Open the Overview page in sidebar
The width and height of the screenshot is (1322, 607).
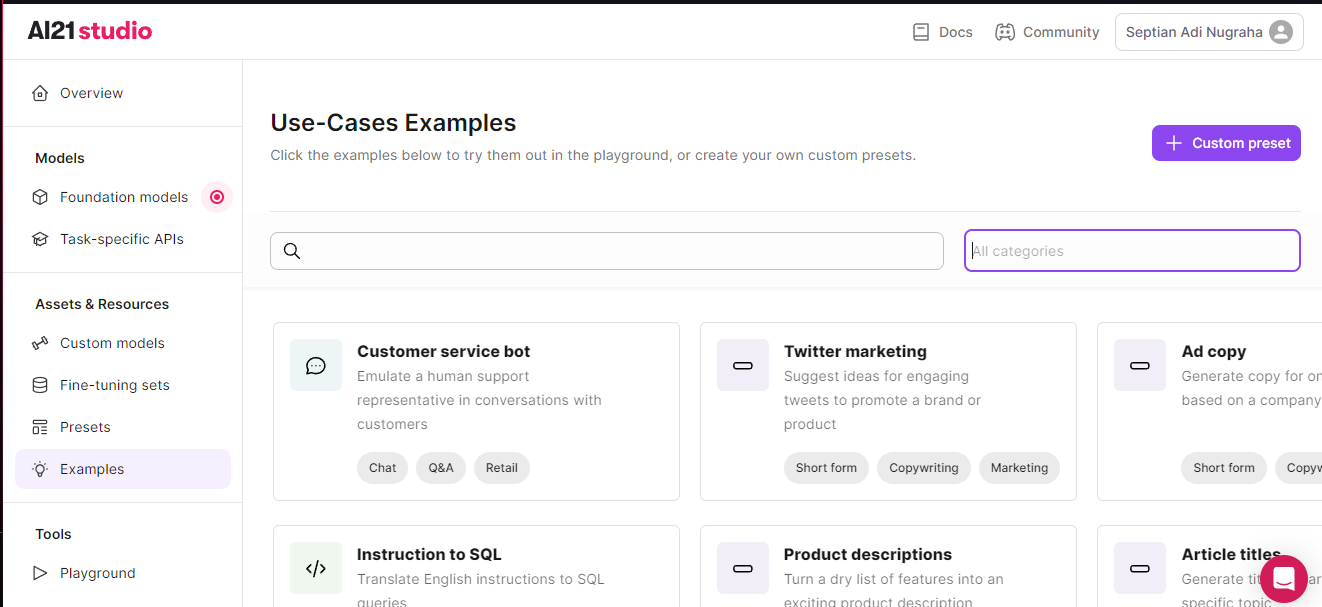[x=91, y=93]
